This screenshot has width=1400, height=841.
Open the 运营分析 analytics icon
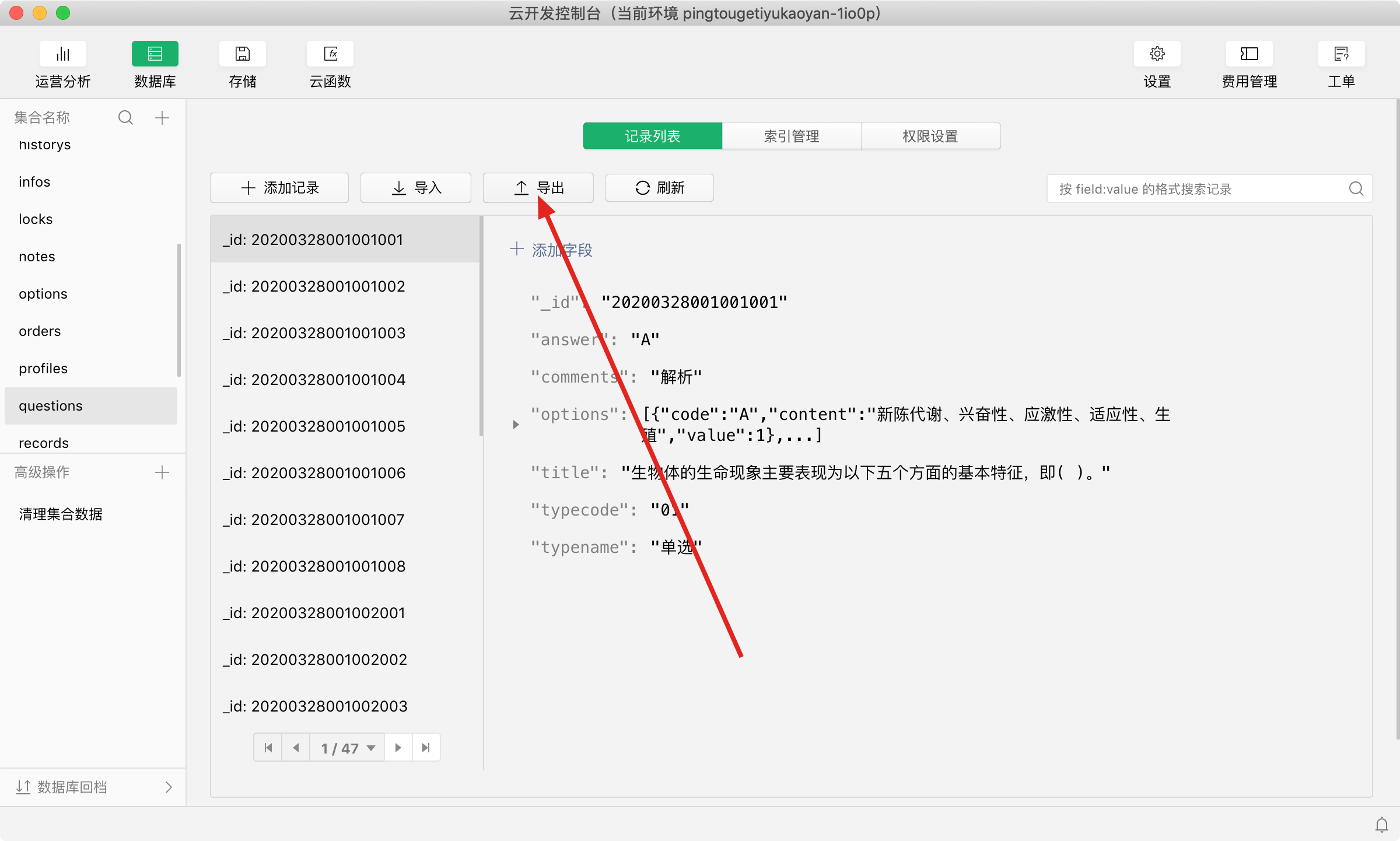pos(62,54)
